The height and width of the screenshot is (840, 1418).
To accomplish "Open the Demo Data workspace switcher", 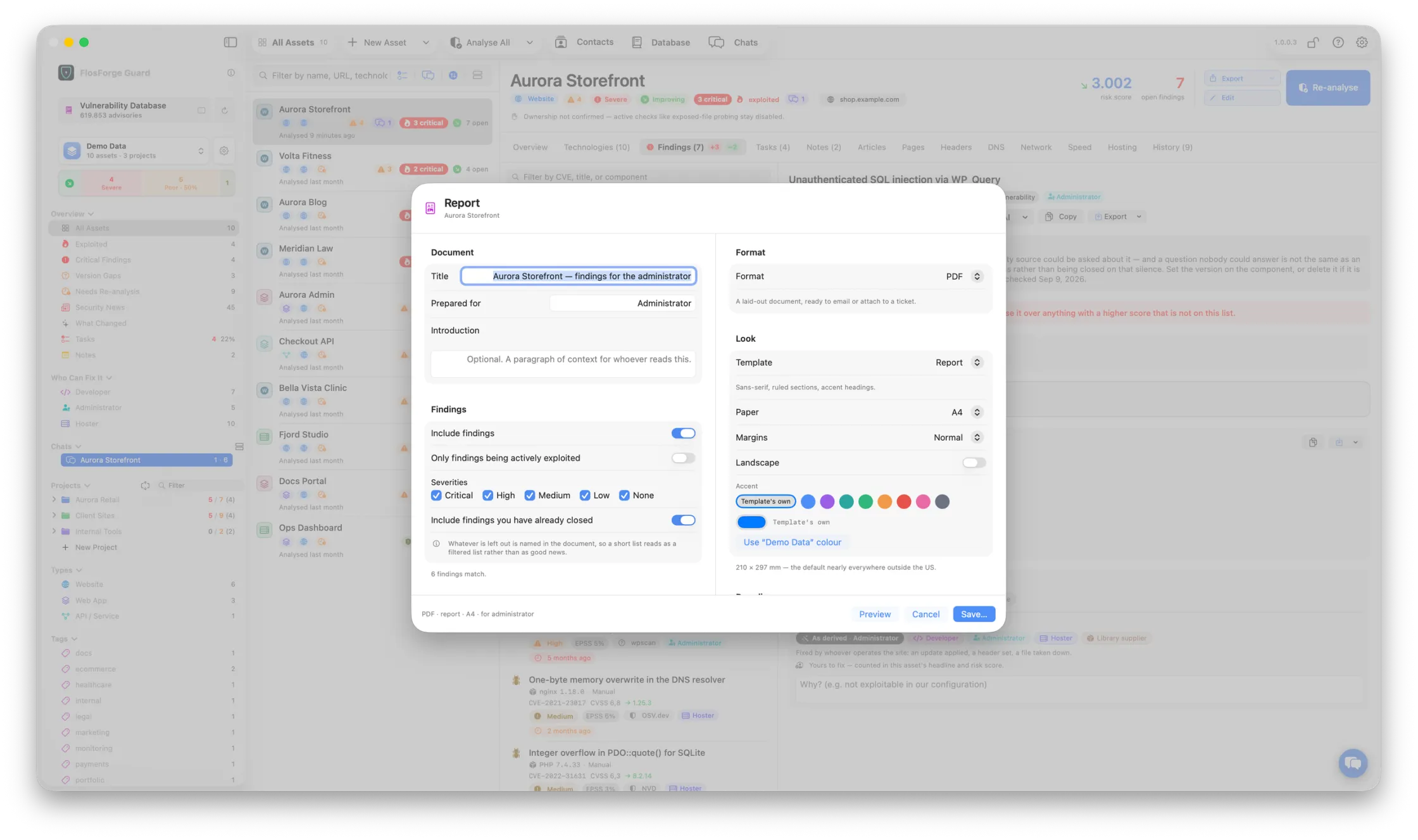I will click(134, 151).
